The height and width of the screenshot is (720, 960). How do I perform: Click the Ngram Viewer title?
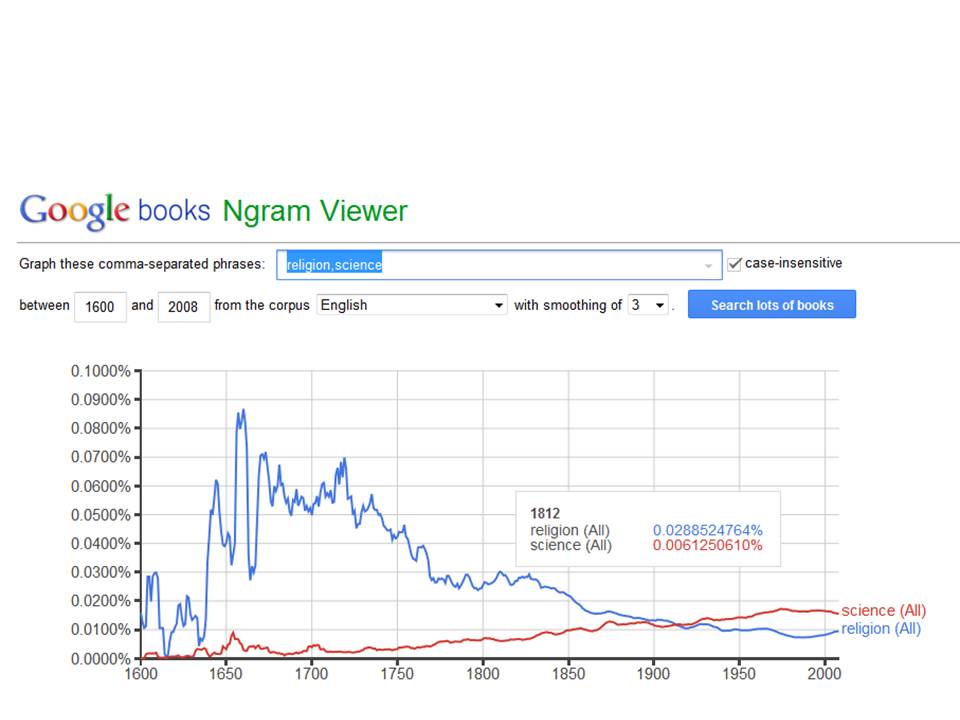coord(315,211)
